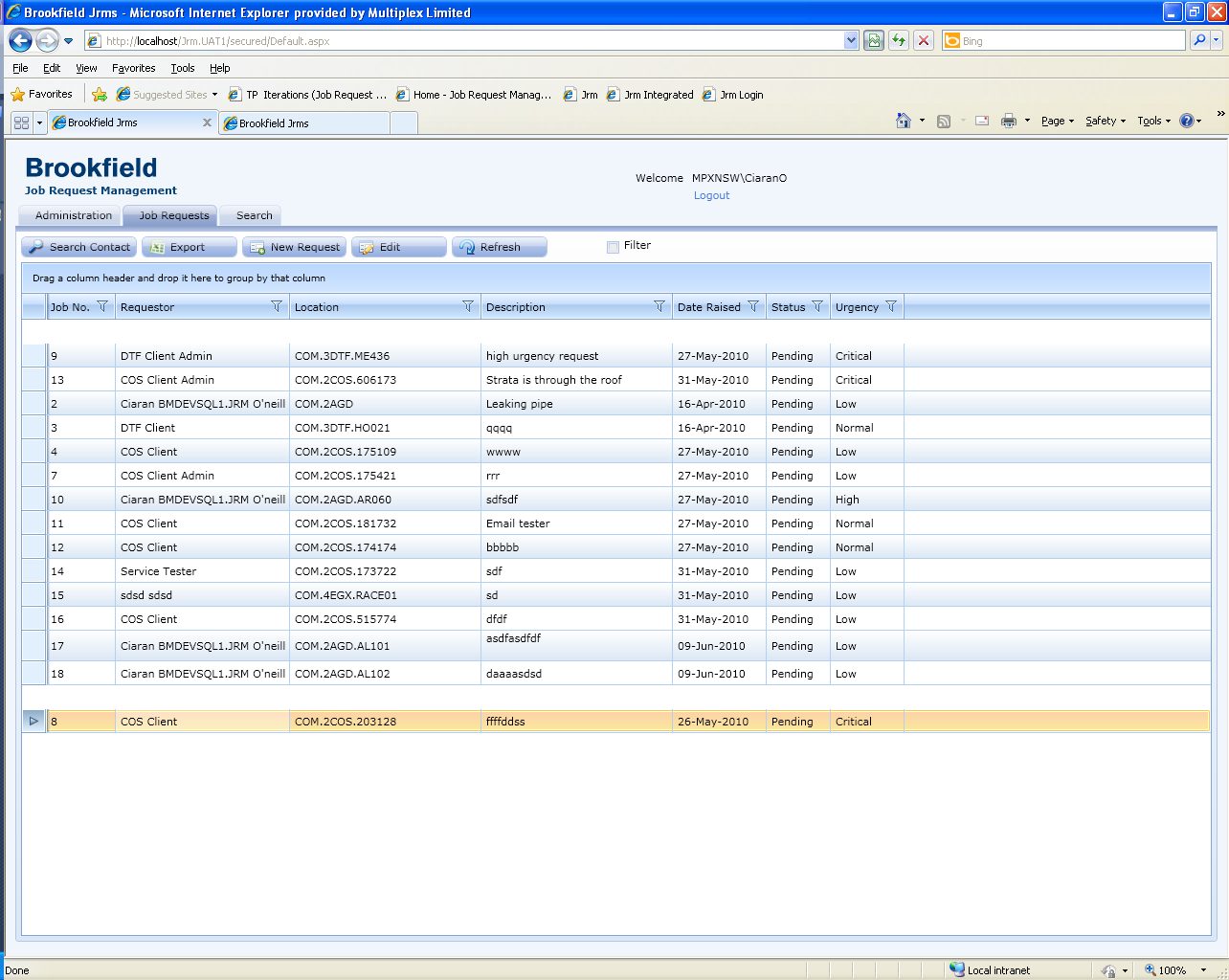Click the Export button

[x=189, y=247]
